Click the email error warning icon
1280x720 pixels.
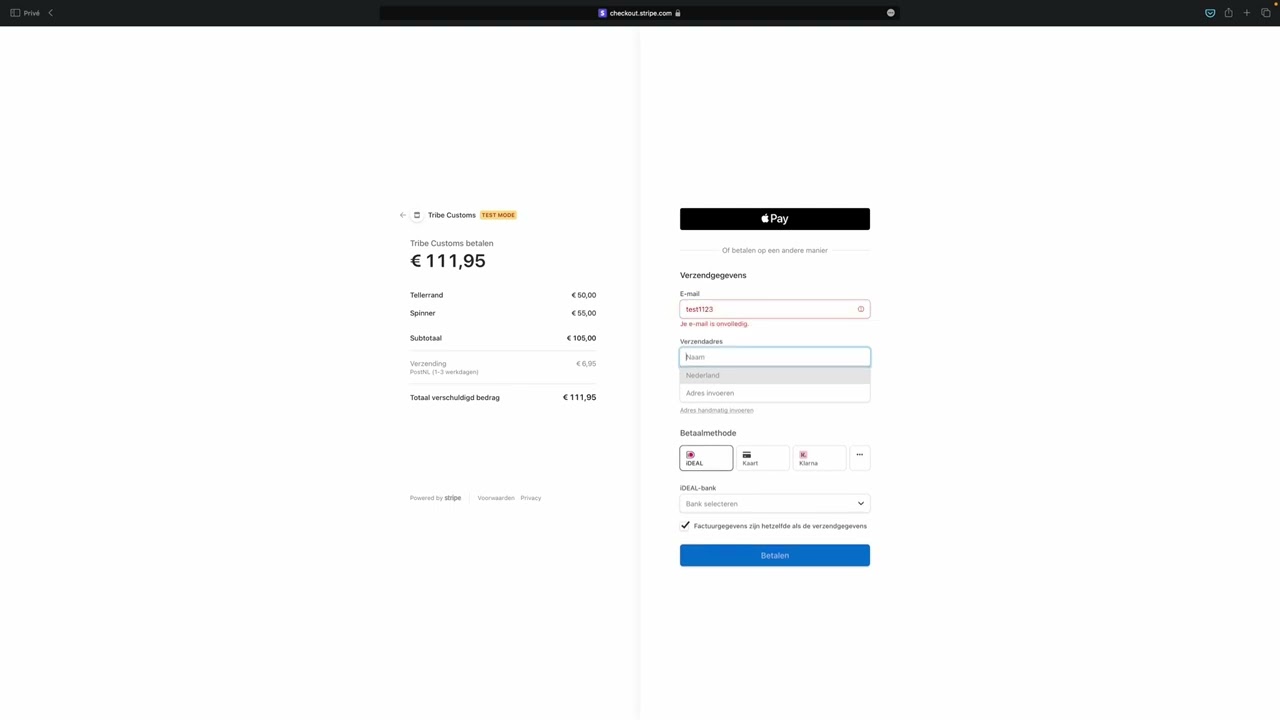coord(860,309)
